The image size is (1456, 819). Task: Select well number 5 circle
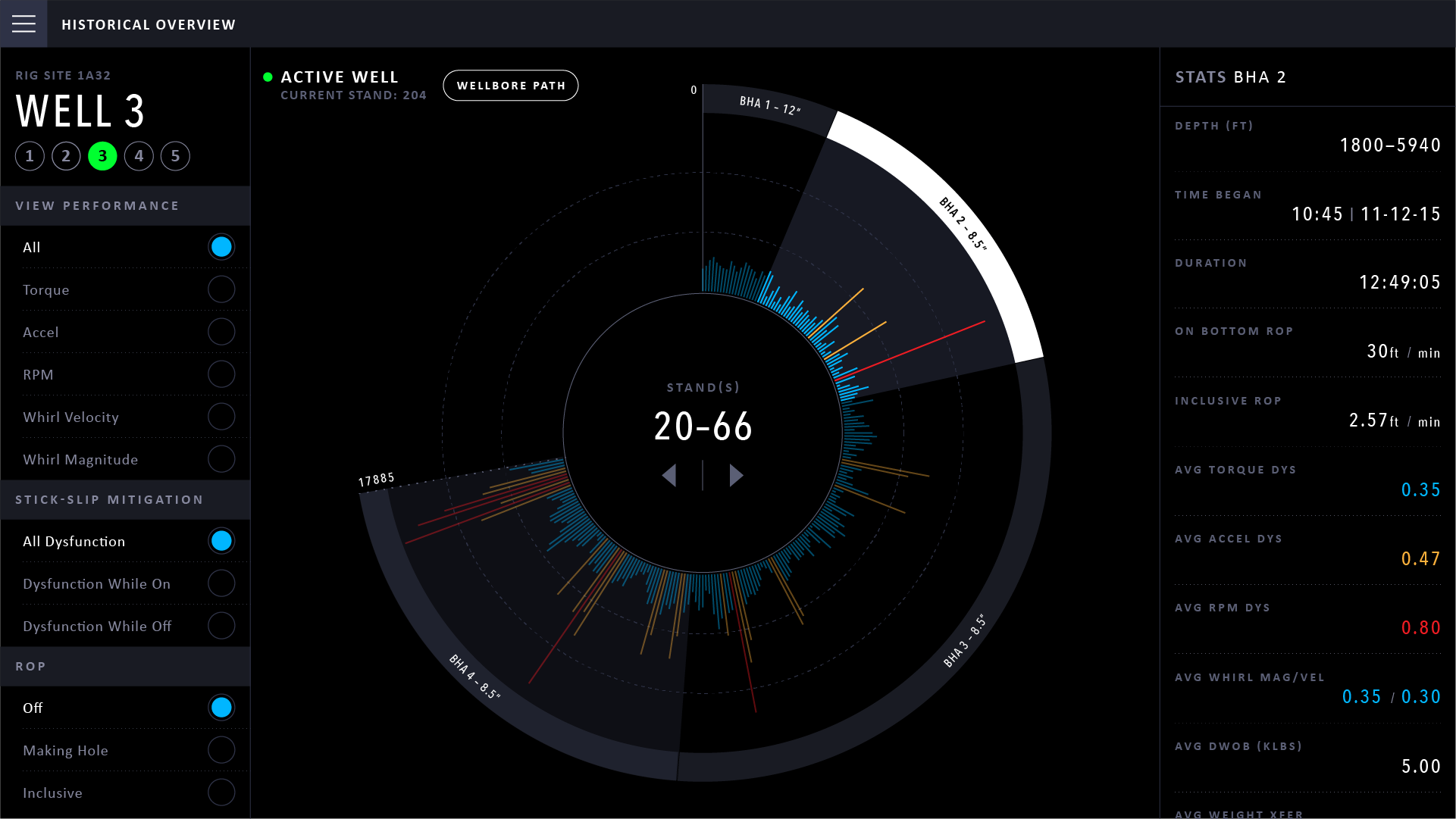tap(175, 156)
